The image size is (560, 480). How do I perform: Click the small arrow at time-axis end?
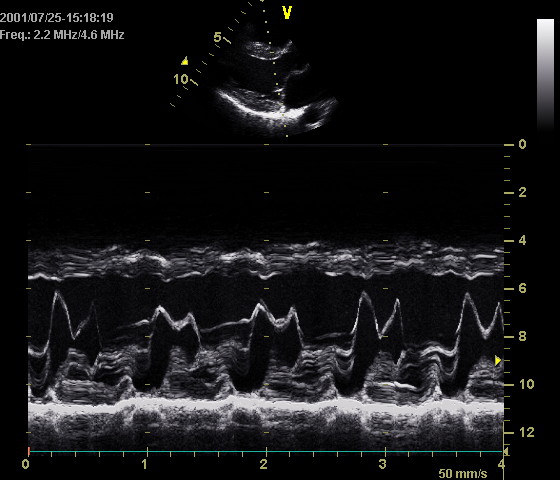point(506,452)
